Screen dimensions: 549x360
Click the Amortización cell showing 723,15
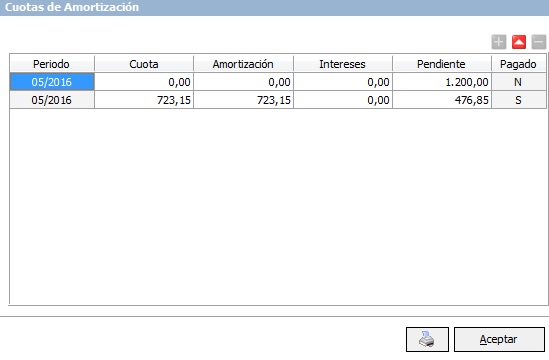point(243,100)
